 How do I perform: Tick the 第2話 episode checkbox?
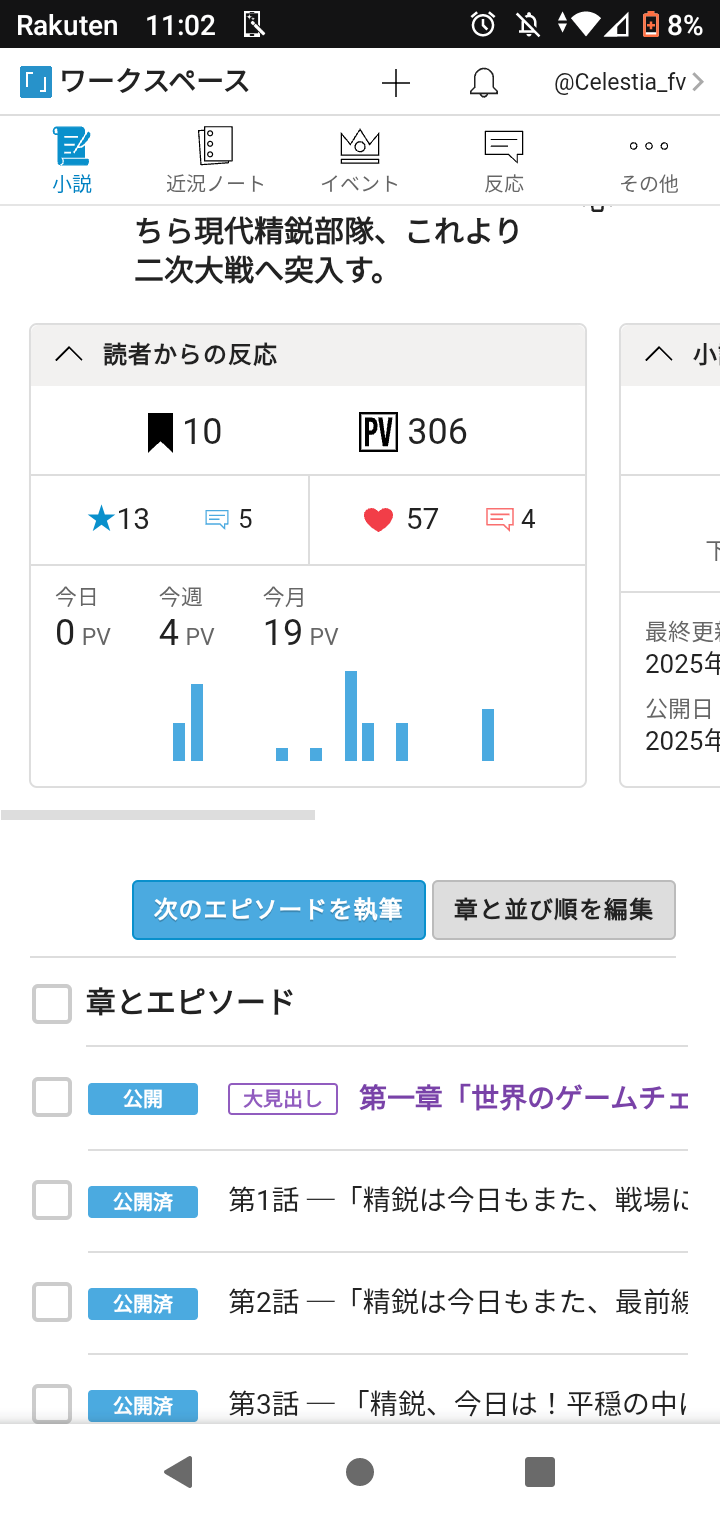pyautogui.click(x=52, y=1302)
